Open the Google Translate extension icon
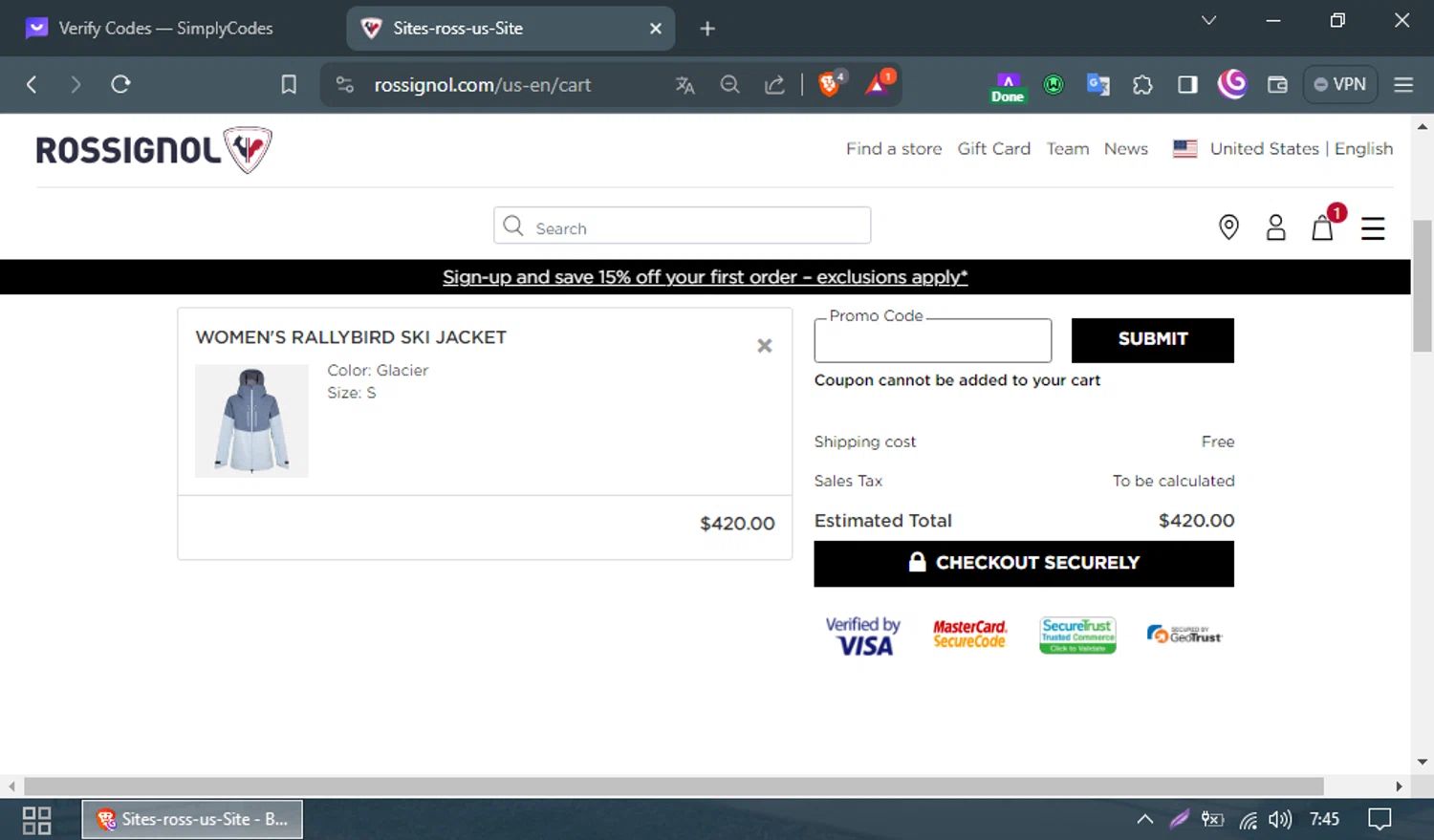Image resolution: width=1434 pixels, height=840 pixels. (1098, 85)
